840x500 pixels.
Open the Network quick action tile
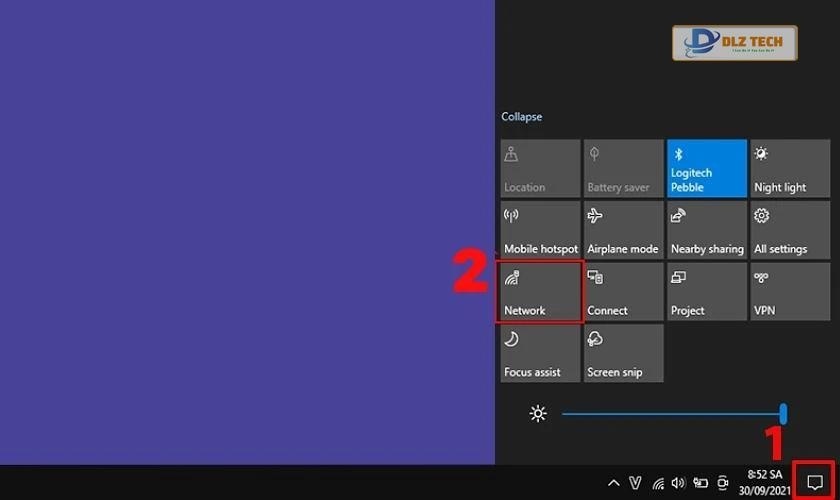[x=540, y=292]
